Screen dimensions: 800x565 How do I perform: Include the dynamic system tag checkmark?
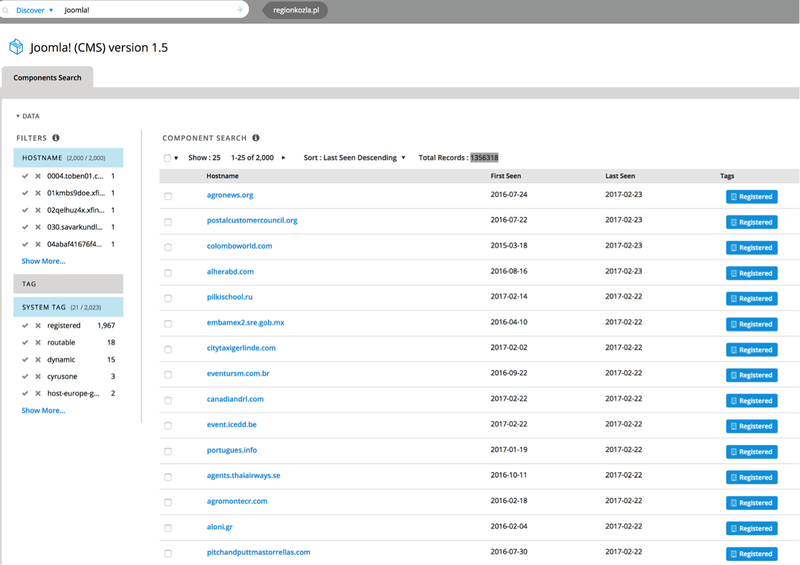click(x=25, y=359)
